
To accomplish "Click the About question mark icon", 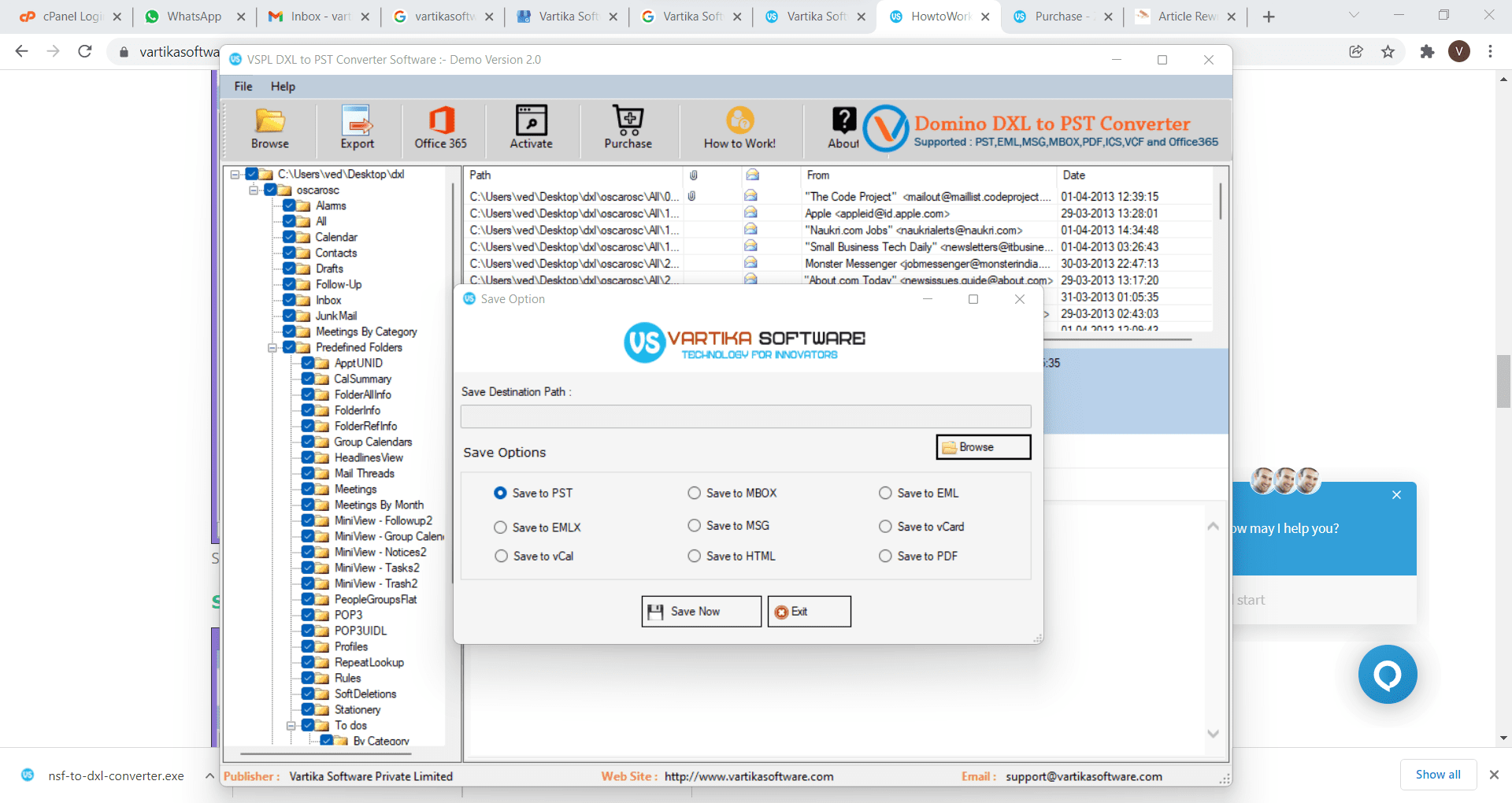I will click(843, 120).
